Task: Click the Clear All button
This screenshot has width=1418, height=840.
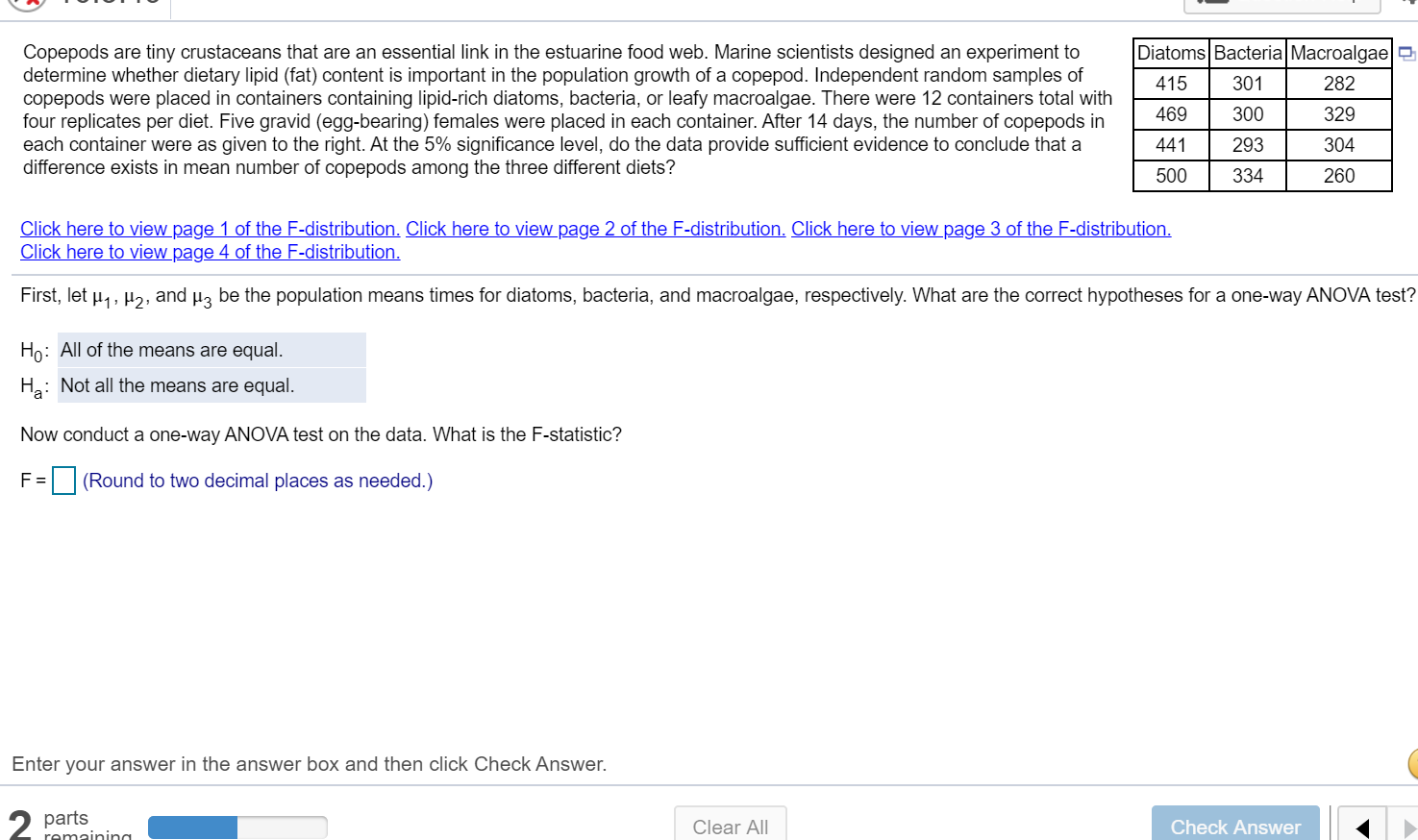Action: coord(731,826)
